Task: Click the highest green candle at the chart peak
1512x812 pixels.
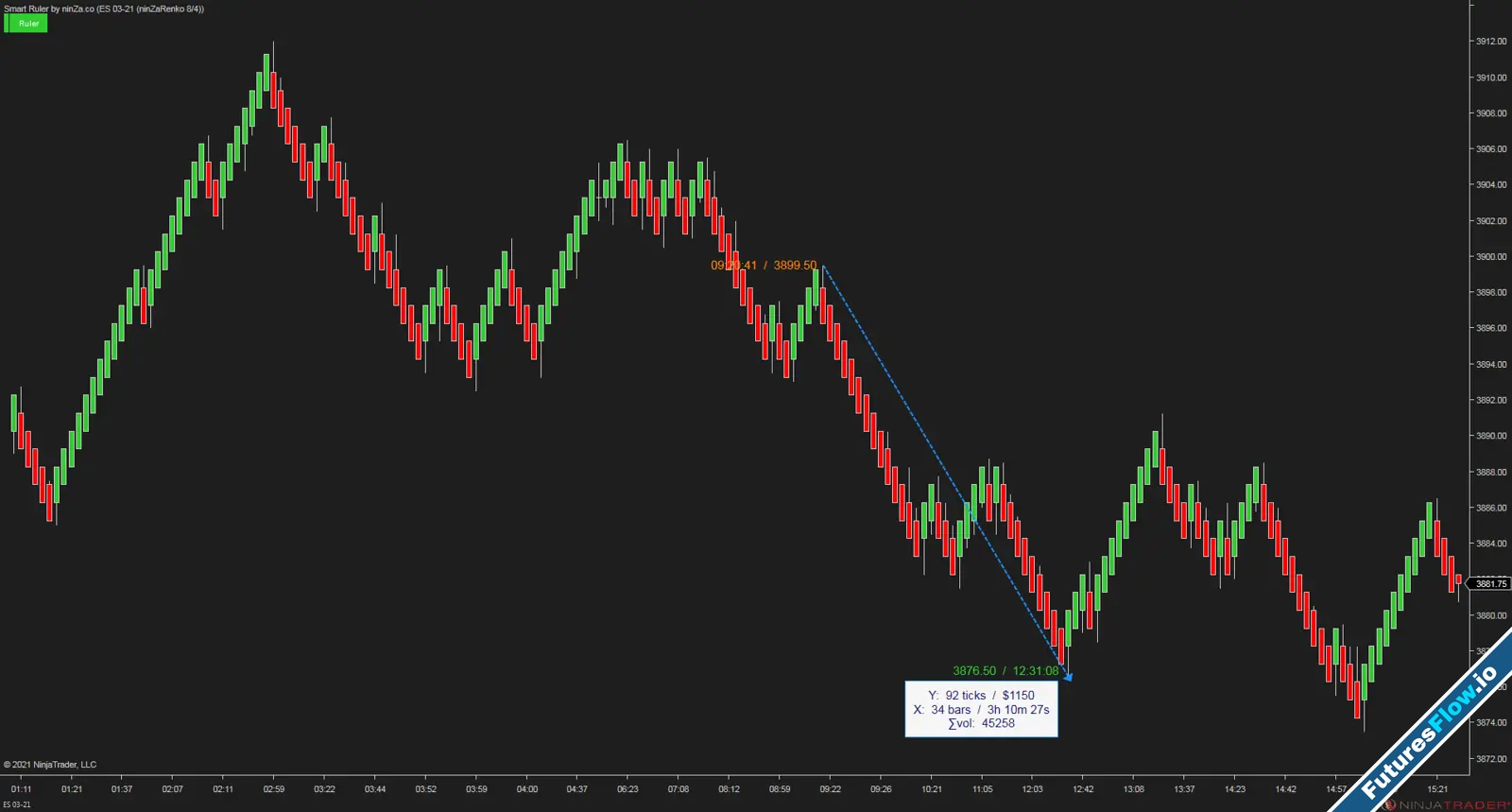Action: click(266, 71)
